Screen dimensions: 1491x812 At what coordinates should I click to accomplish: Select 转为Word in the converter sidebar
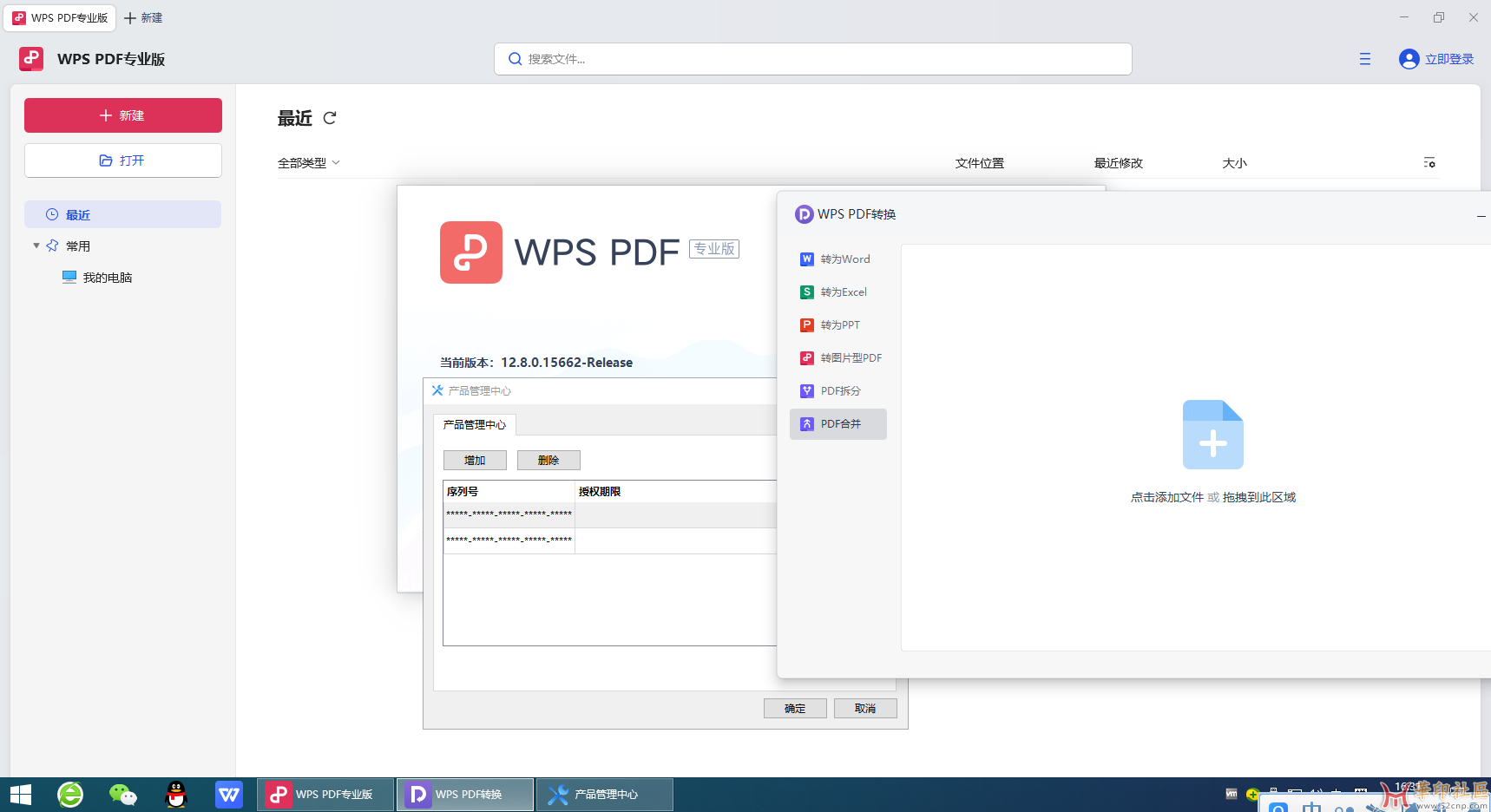point(838,259)
